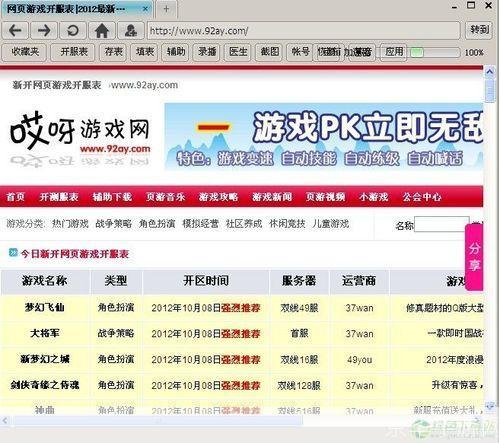Filter by 模拟经营 category

tap(200, 223)
